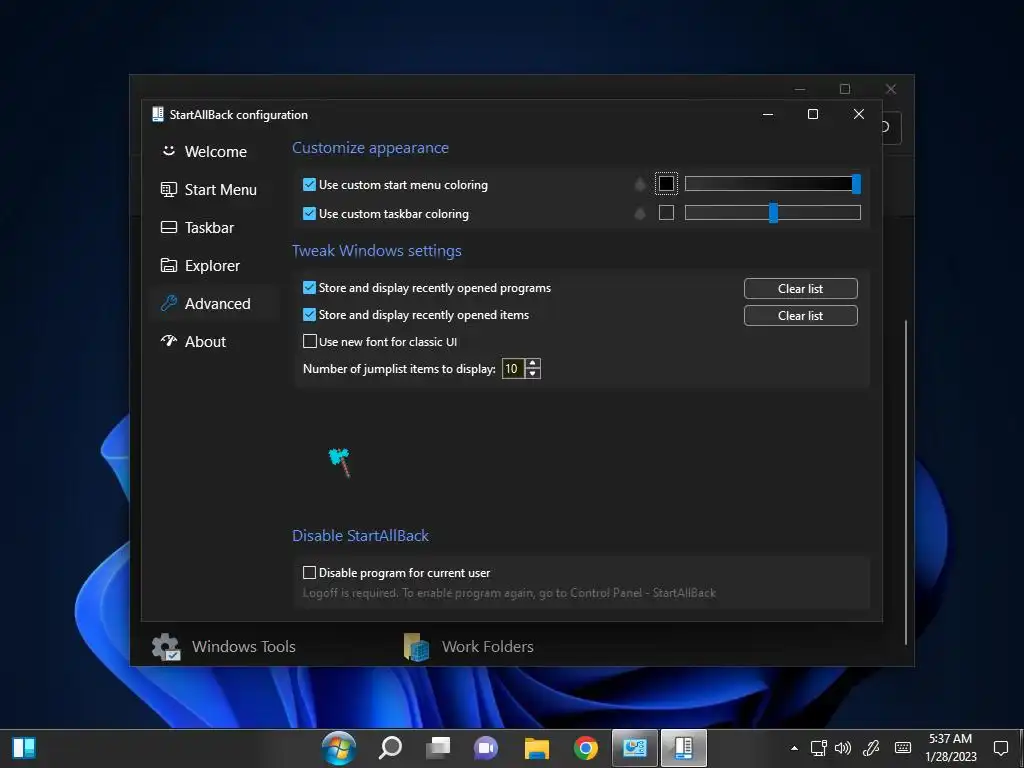
Task: Open Work Folders in the Control Panel window
Action: 468,647
